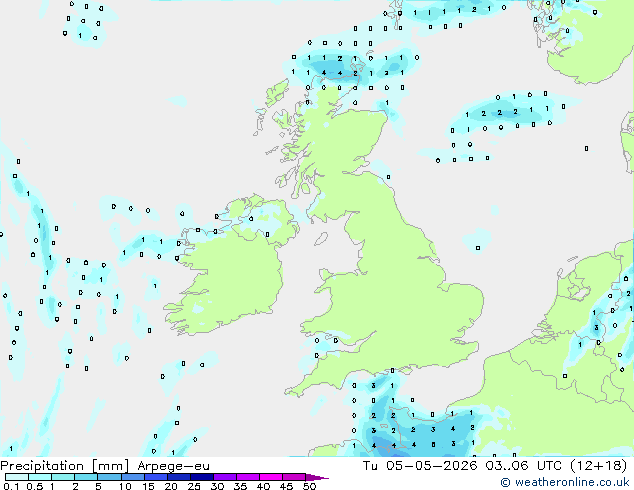Select the 35–40 mm legend color box
This screenshot has width=634, height=490.
tap(248, 477)
